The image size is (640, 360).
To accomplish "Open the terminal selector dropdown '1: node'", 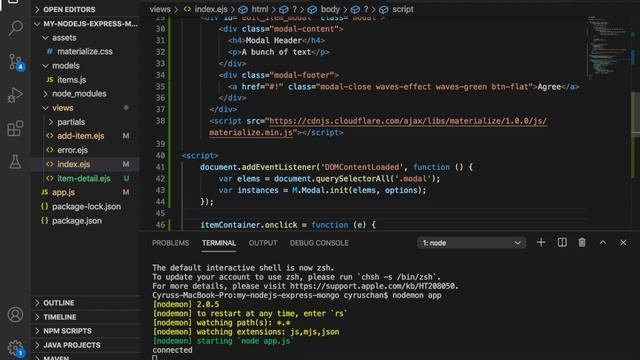I will (471, 243).
